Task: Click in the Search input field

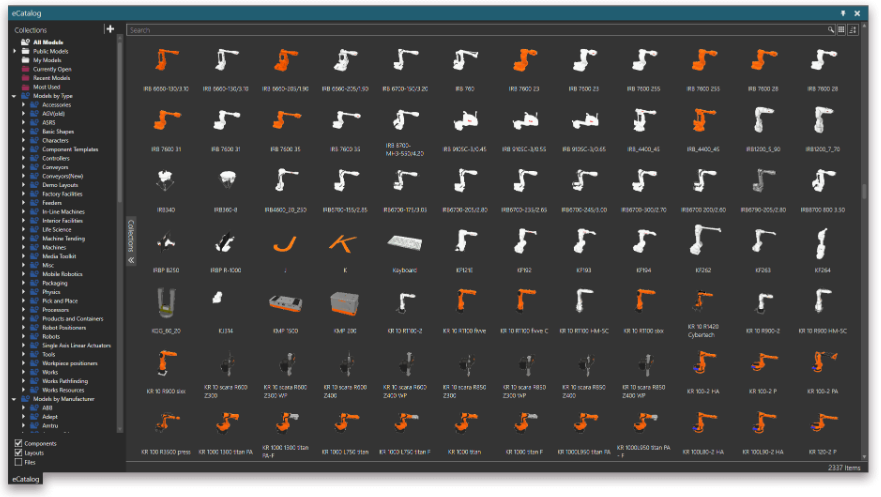Action: (476, 30)
